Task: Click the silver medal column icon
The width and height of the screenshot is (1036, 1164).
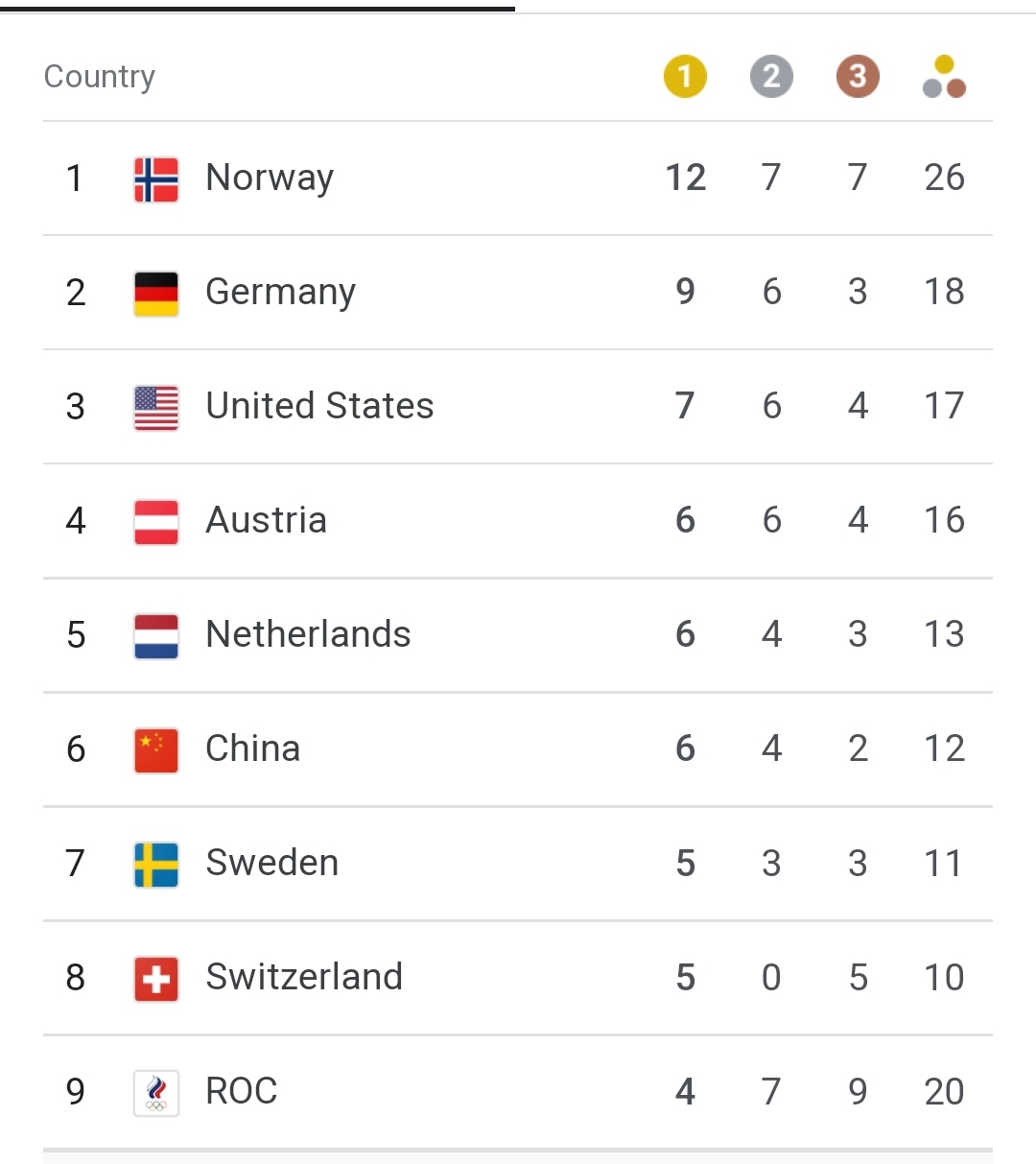Action: [x=771, y=77]
